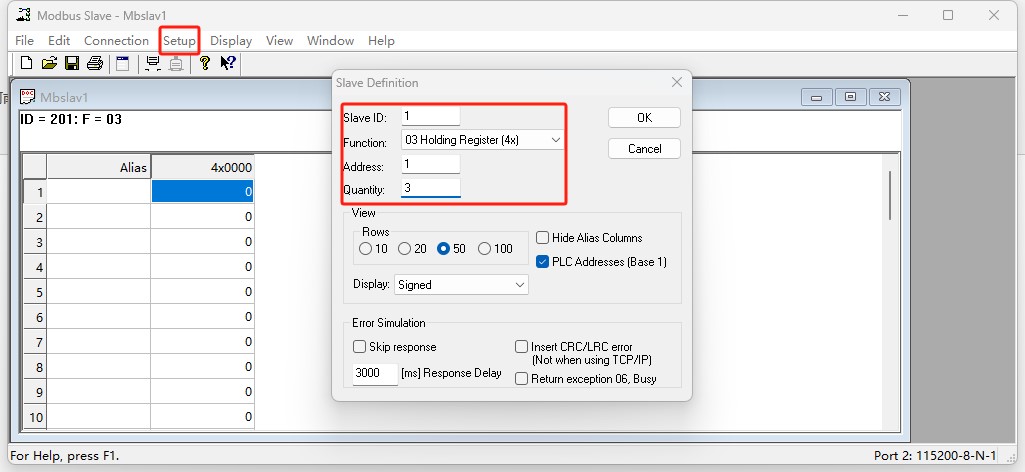This screenshot has width=1025, height=472.
Task: Select the highlighted 4x0000 cell in row 1
Action: pos(202,192)
